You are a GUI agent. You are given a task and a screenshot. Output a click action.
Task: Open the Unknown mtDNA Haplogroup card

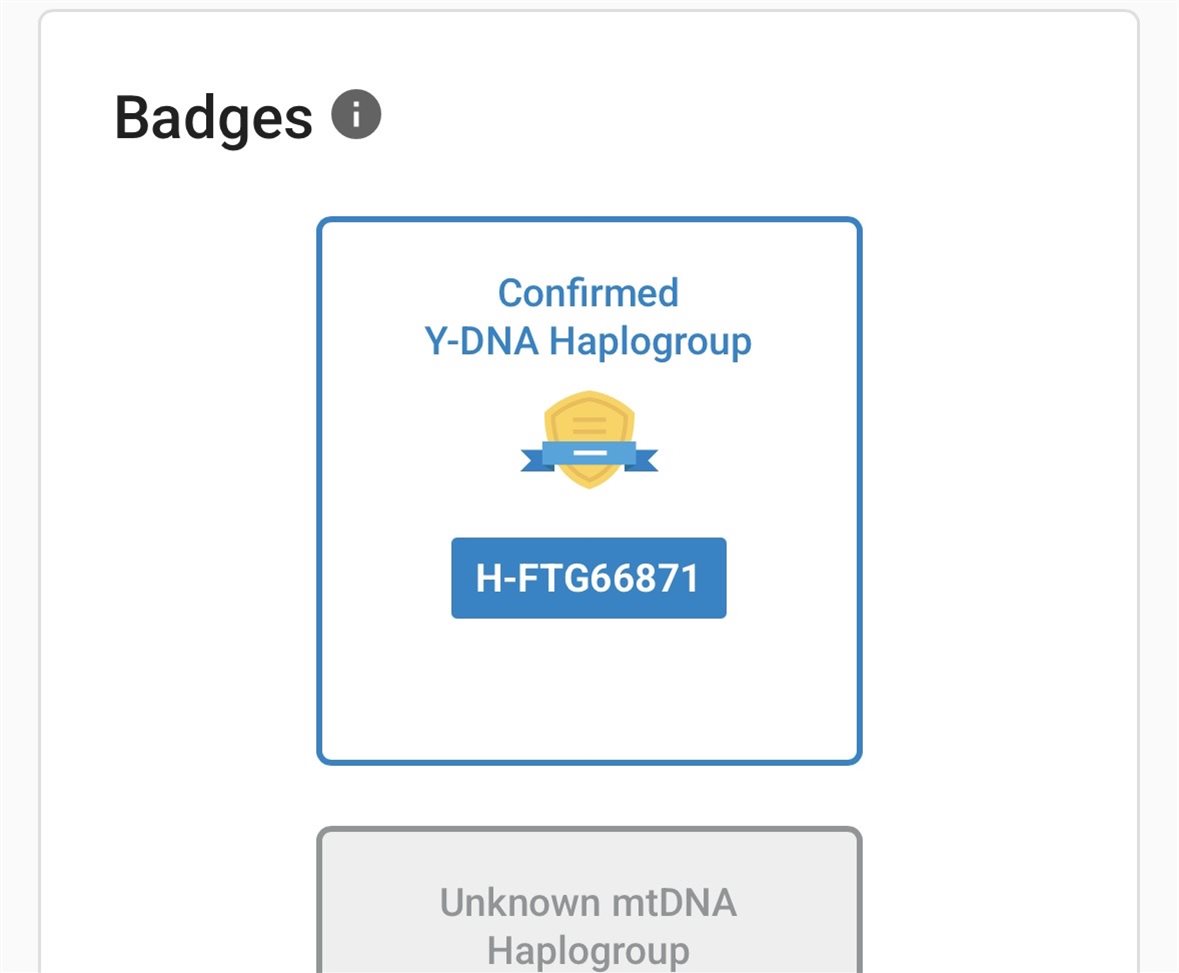tap(590, 900)
